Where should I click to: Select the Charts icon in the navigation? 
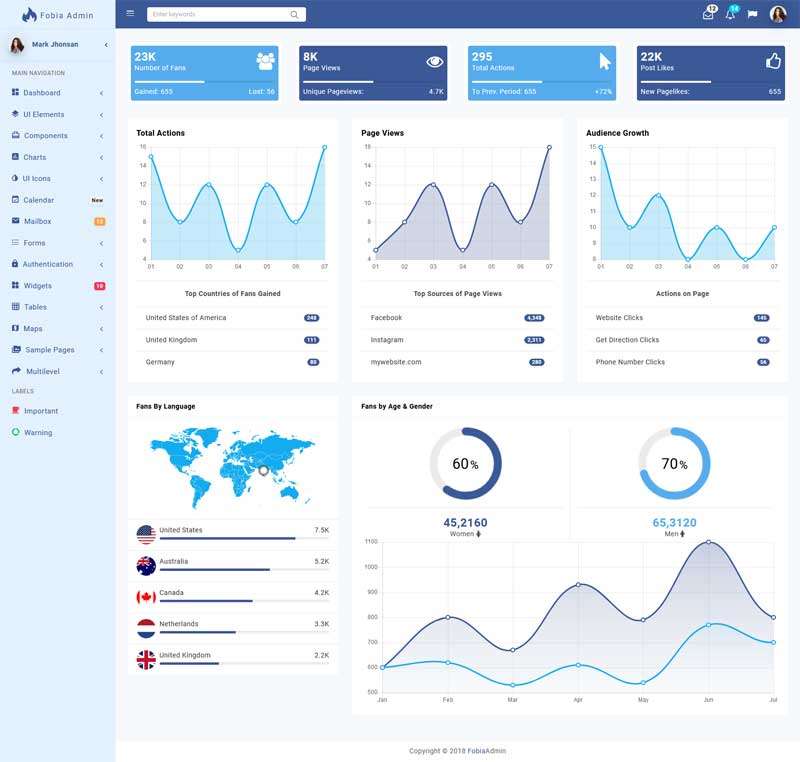(x=14, y=156)
